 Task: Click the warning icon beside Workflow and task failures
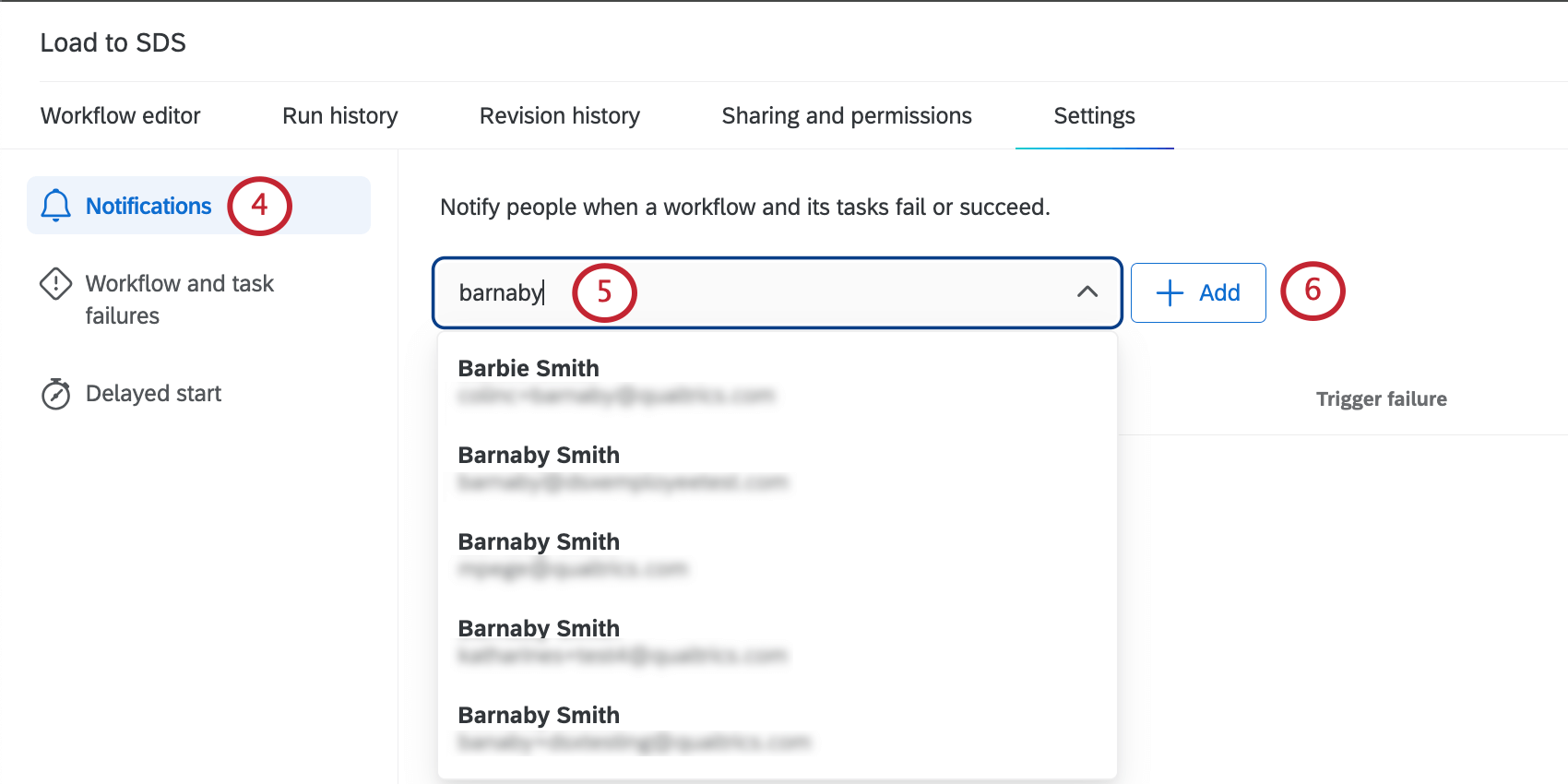coord(55,285)
